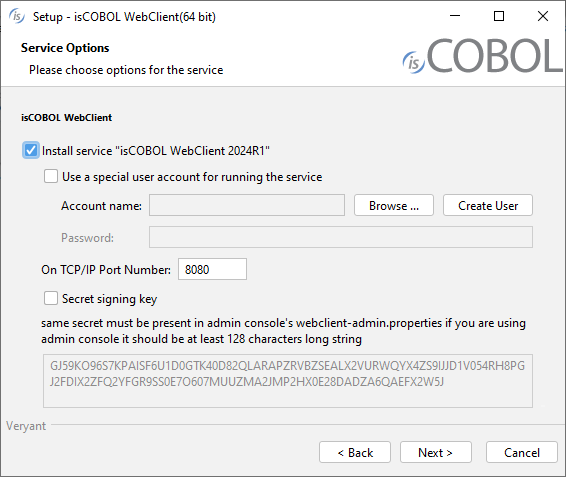Enable the Secret signing key checkbox
This screenshot has width=566, height=477.
[51, 299]
